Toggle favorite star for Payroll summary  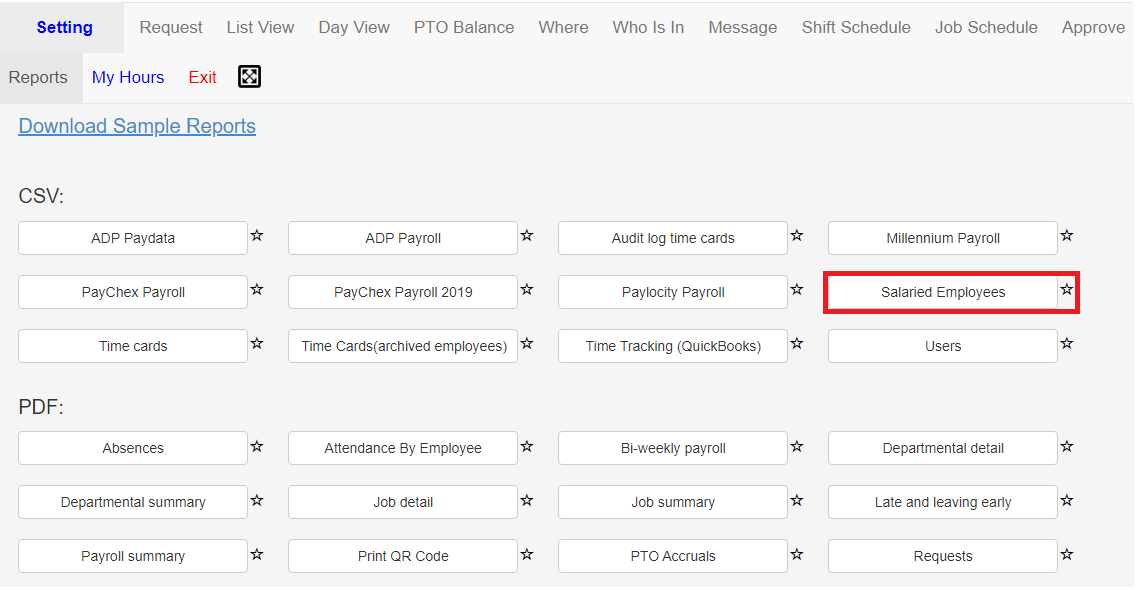pos(257,554)
